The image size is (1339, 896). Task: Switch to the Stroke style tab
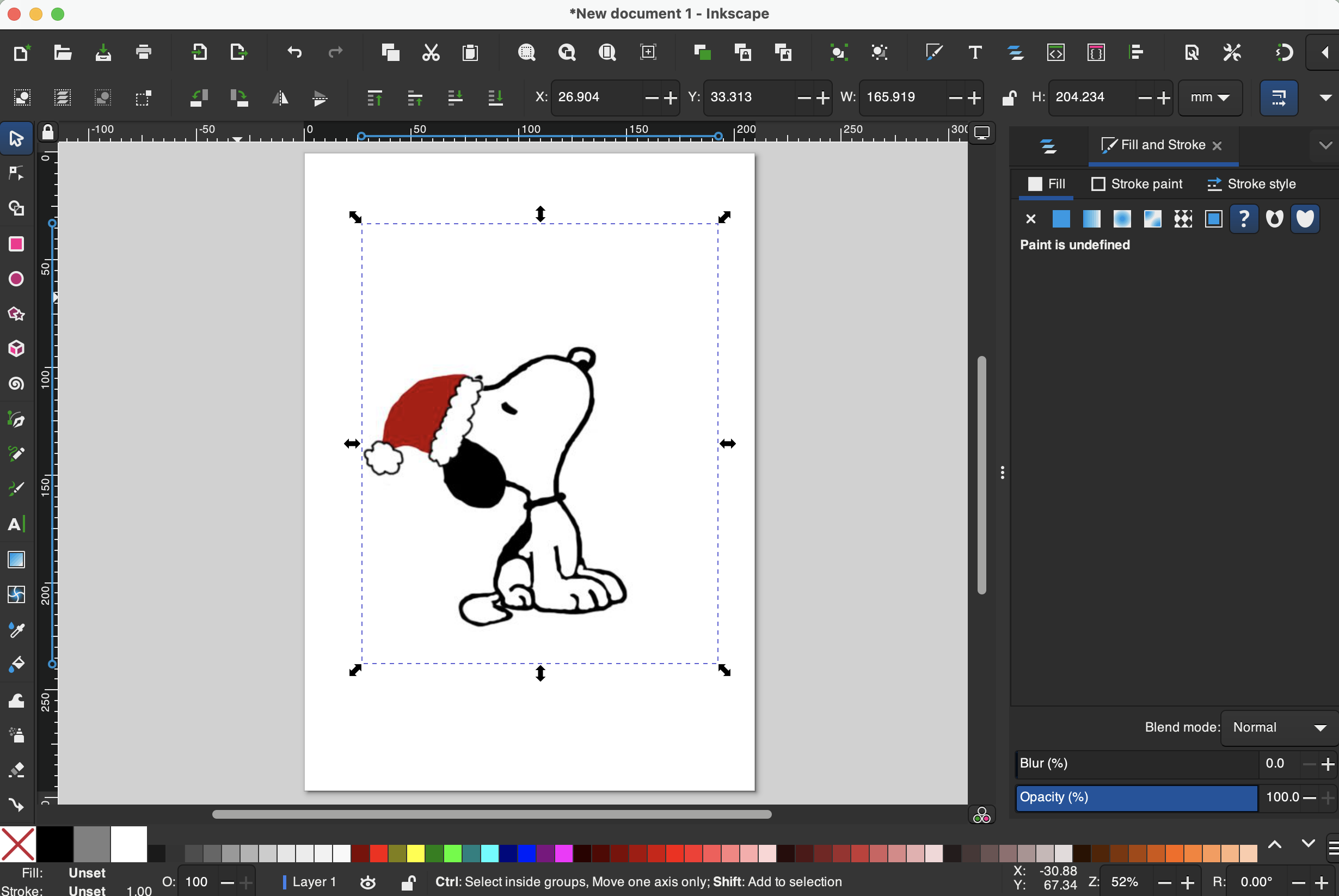click(x=1251, y=184)
